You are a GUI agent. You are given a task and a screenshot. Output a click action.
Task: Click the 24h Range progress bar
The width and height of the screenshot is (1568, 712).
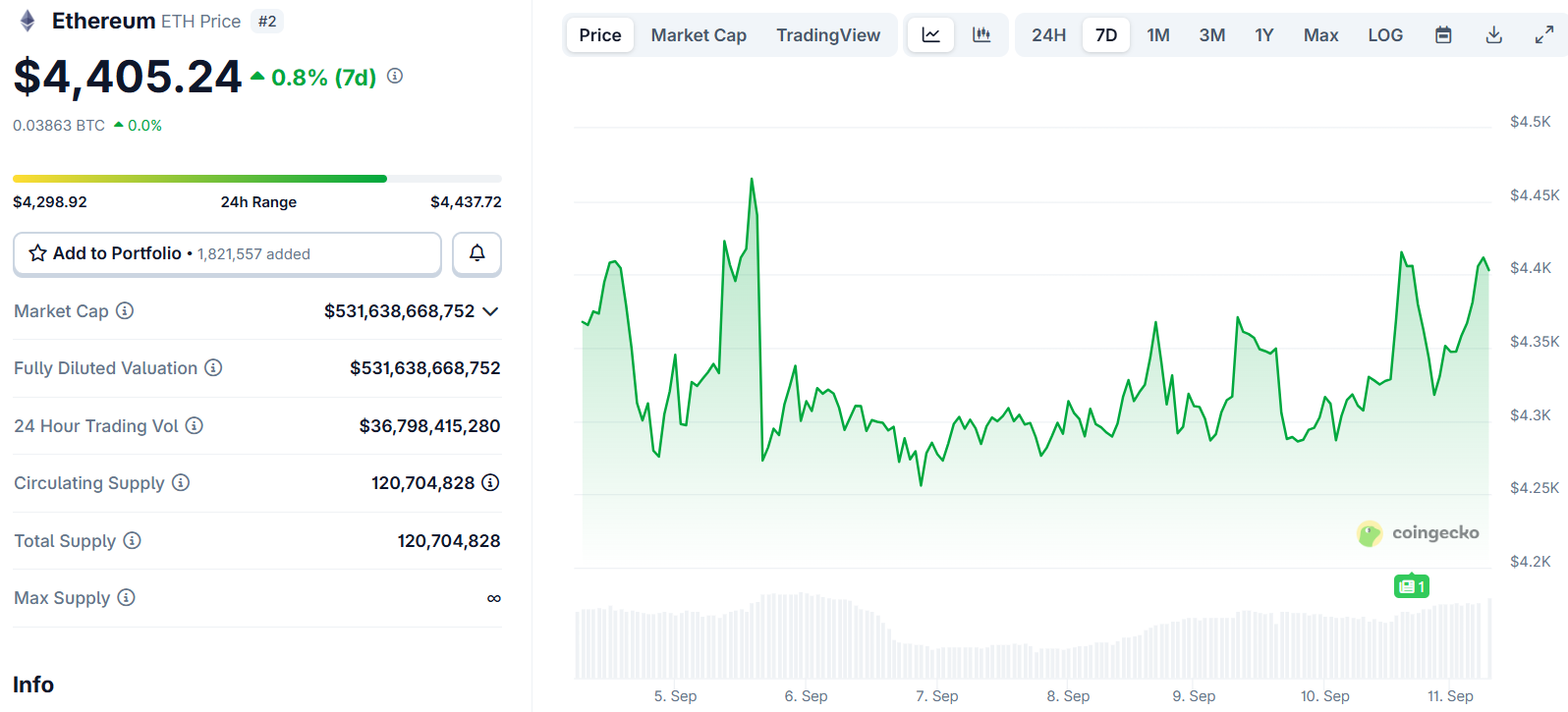(x=257, y=179)
